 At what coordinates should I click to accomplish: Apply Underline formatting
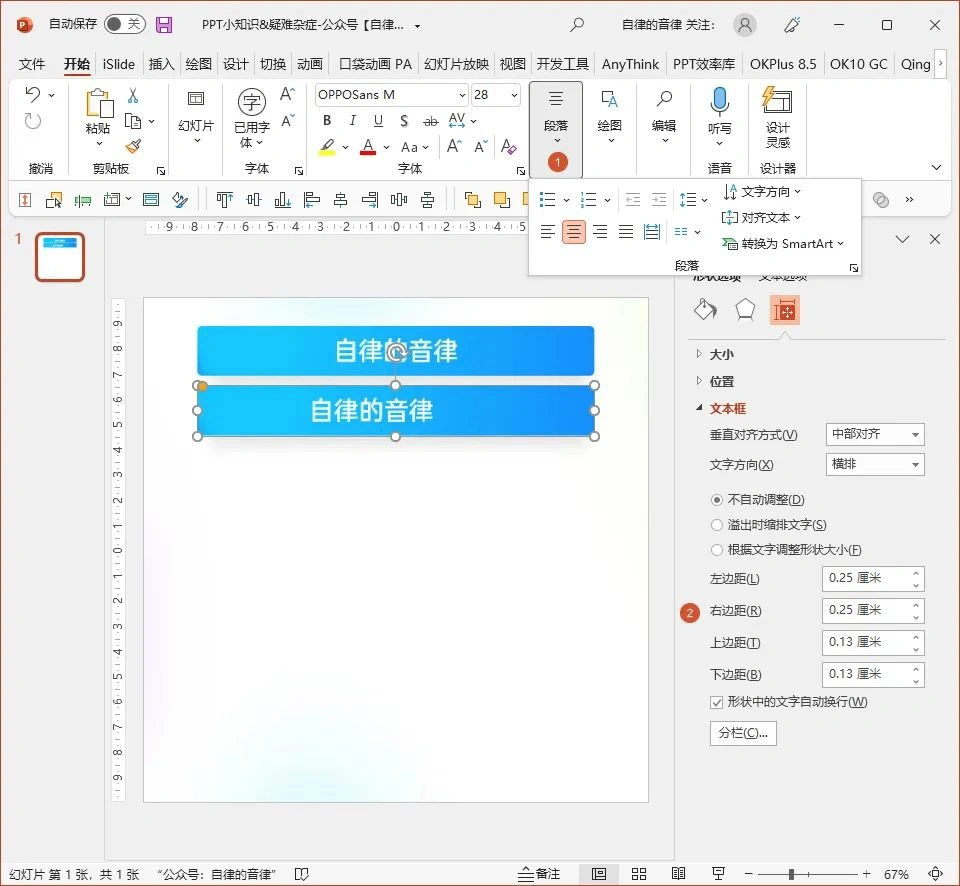(378, 120)
